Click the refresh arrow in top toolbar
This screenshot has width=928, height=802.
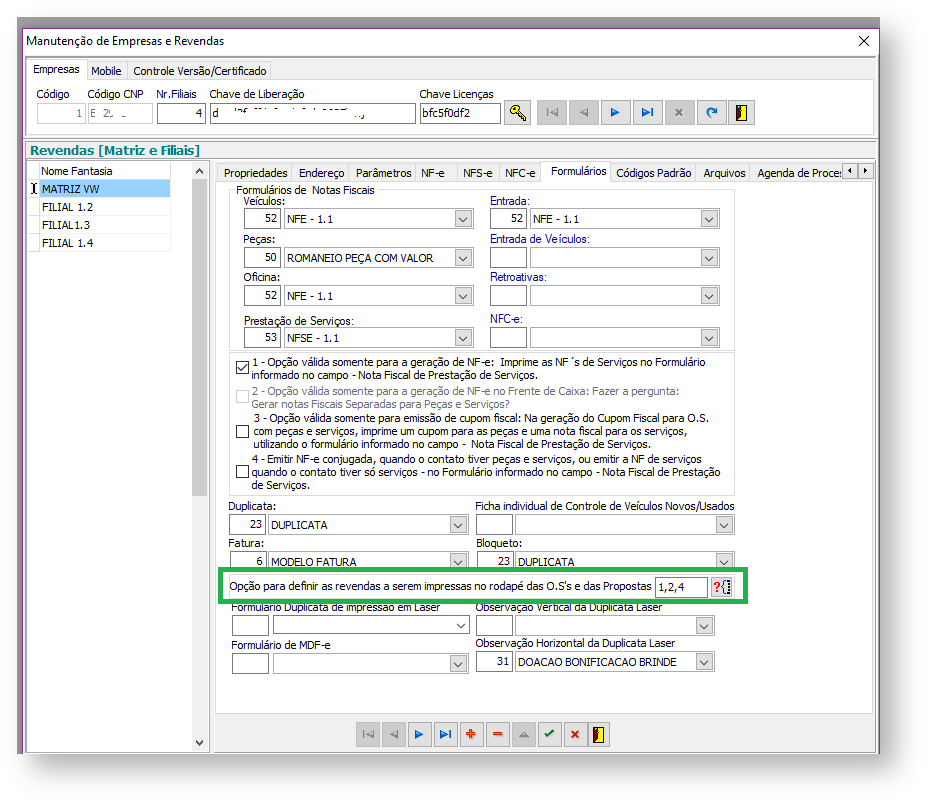pos(710,113)
